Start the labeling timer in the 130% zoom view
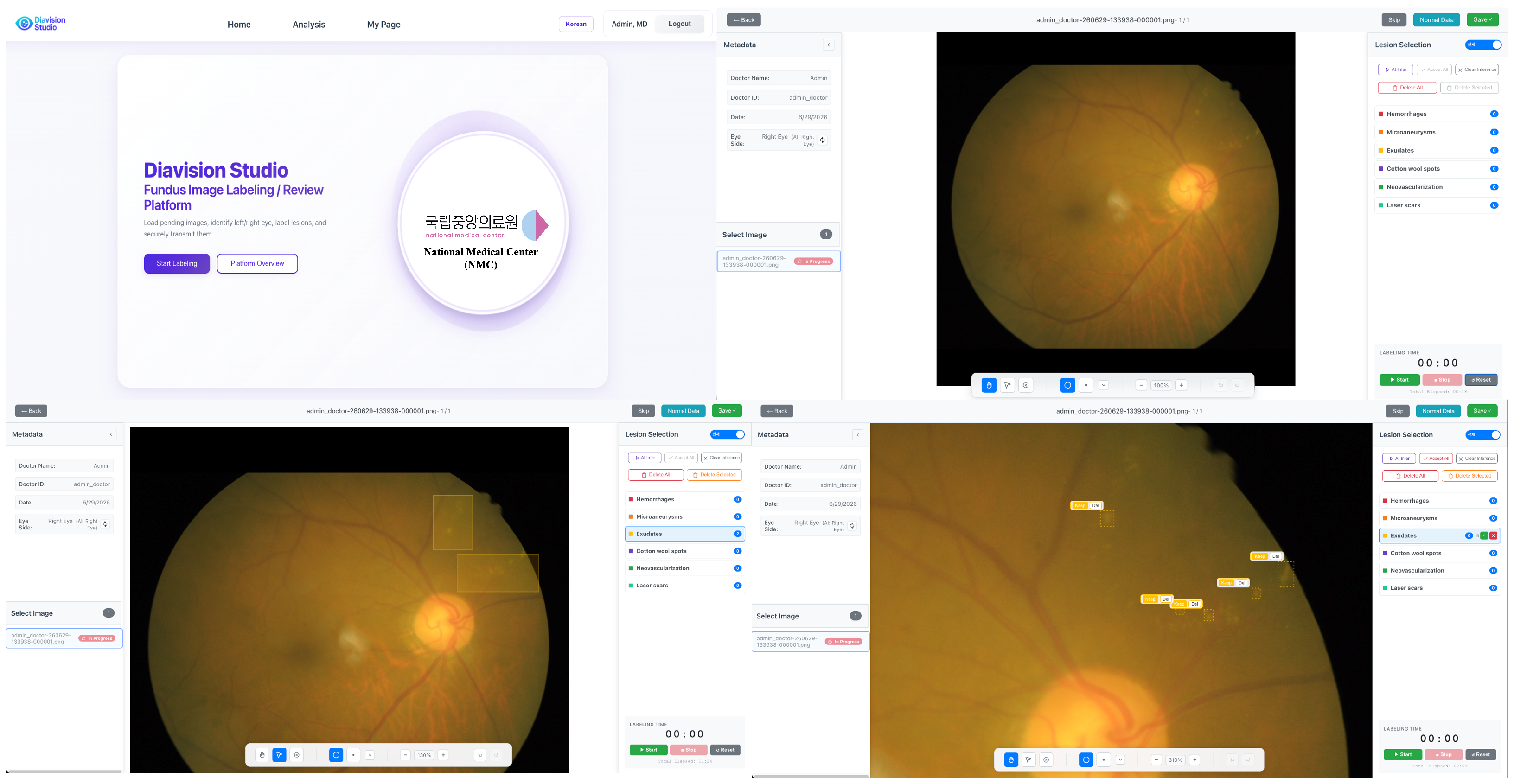 click(648, 750)
